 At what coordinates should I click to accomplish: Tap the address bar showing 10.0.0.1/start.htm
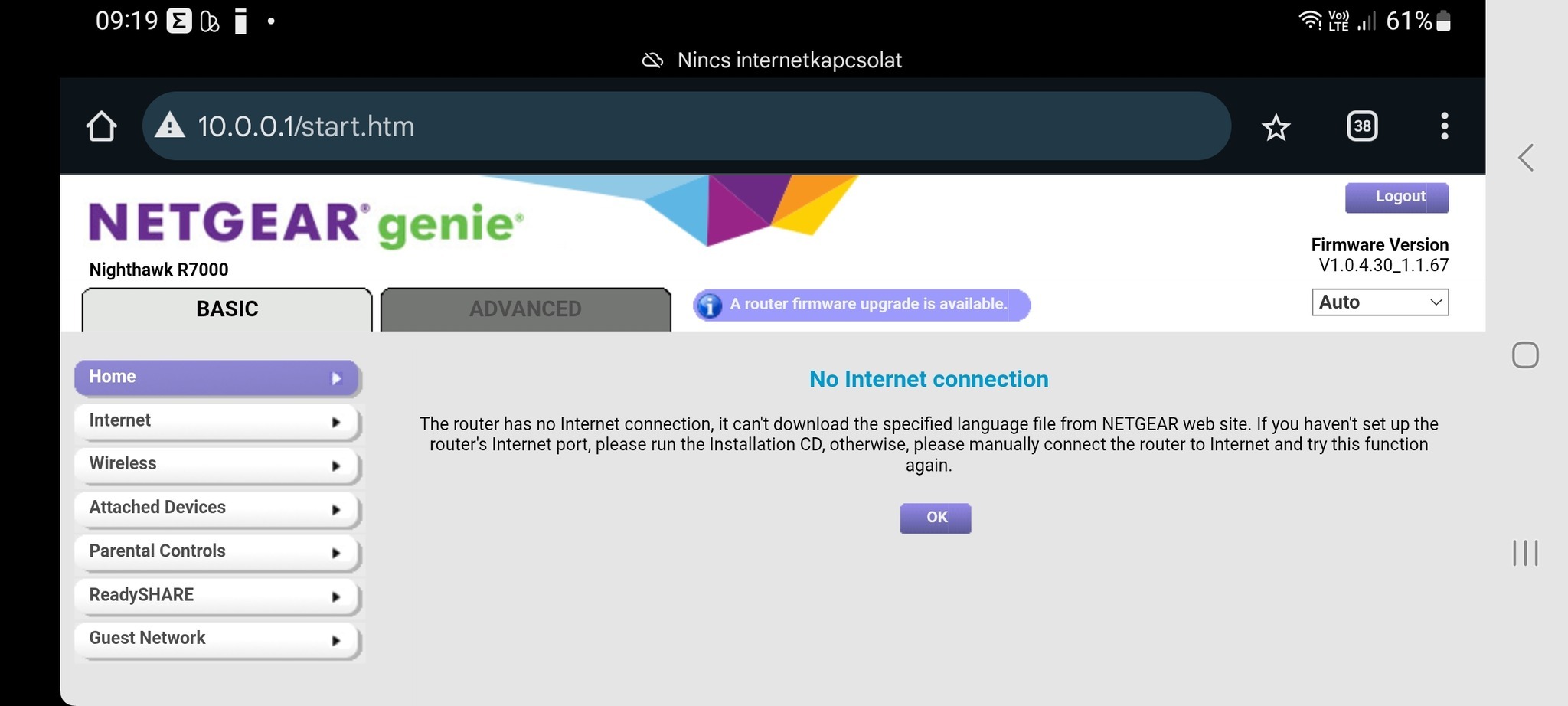point(686,126)
